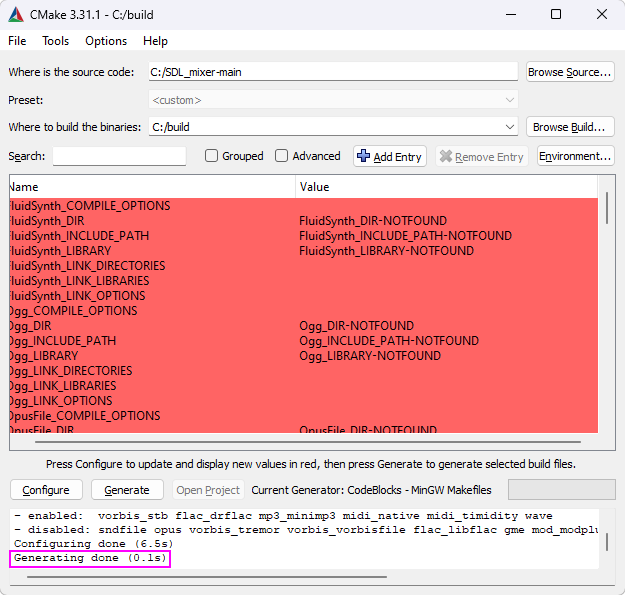Screen dimensions: 625x595
Task: Click the Open Project button
Action: coord(208,490)
